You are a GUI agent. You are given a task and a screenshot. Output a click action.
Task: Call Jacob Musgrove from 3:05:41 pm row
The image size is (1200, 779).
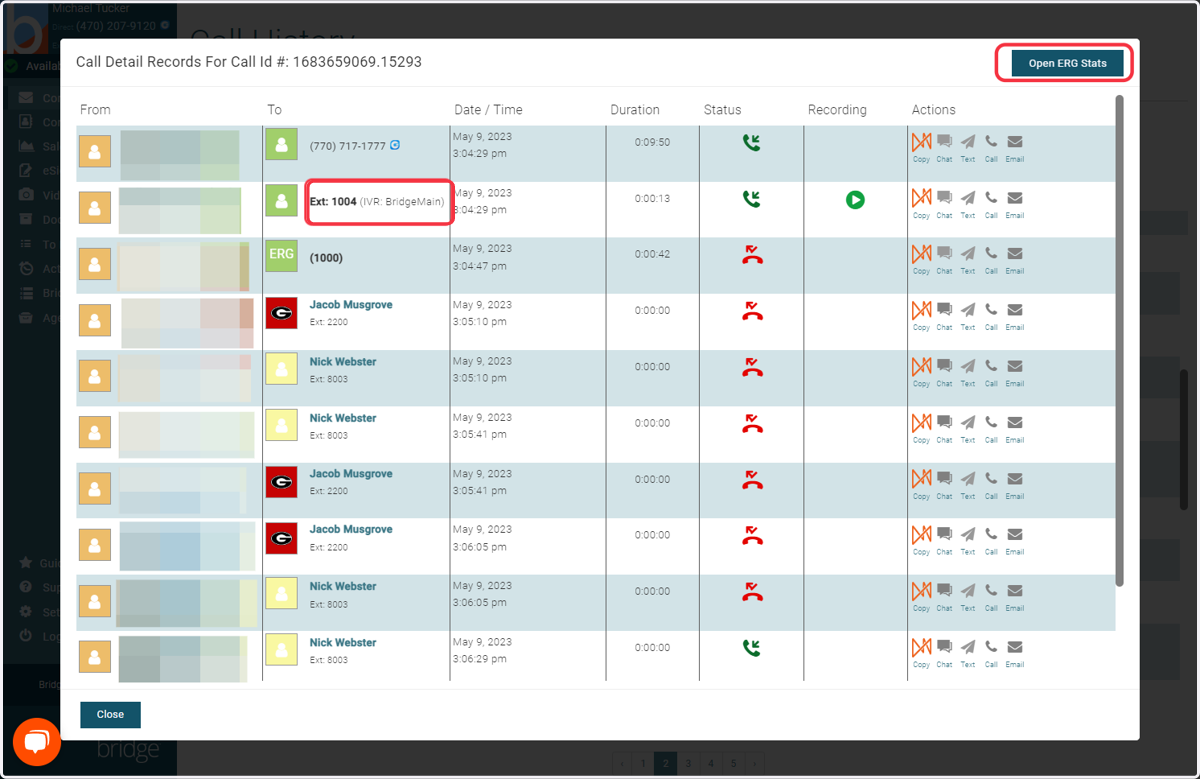(x=991, y=484)
